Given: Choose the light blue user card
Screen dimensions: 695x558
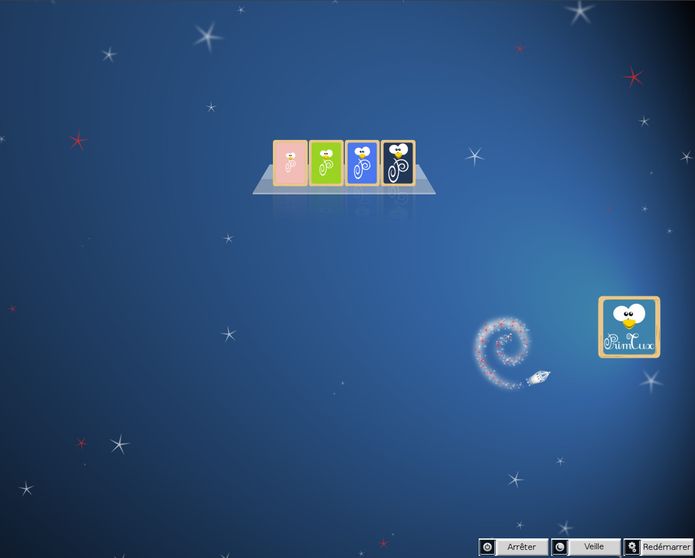Looking at the screenshot, I should [362, 163].
